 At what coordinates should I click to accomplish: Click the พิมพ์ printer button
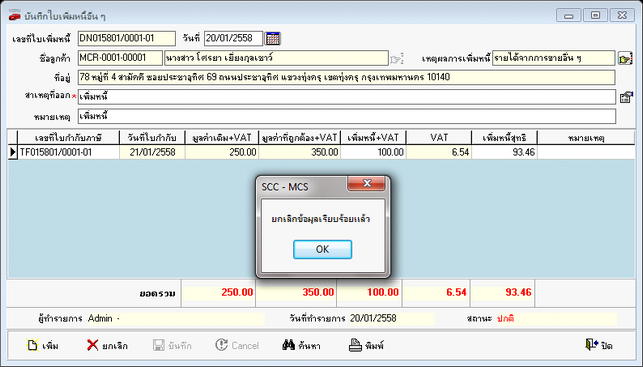(366, 346)
